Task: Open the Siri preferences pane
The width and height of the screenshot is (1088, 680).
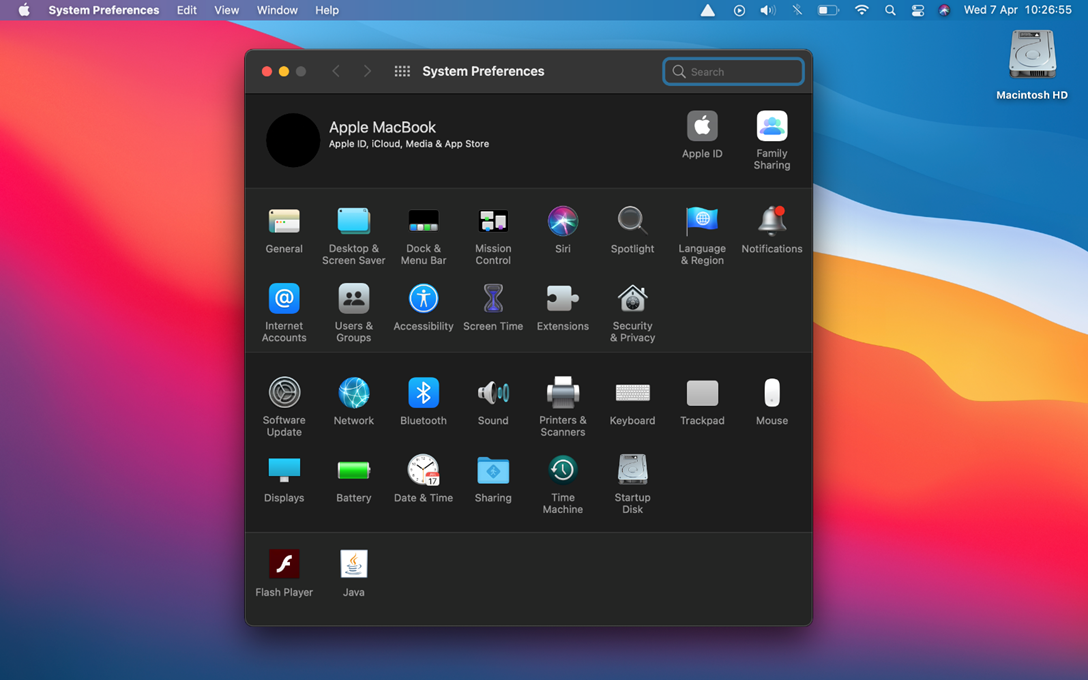Action: click(x=562, y=222)
